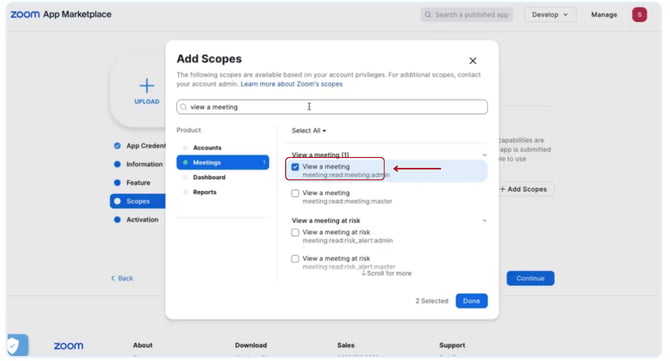Check View a meeting at risk master
670x361 pixels.
295,259
